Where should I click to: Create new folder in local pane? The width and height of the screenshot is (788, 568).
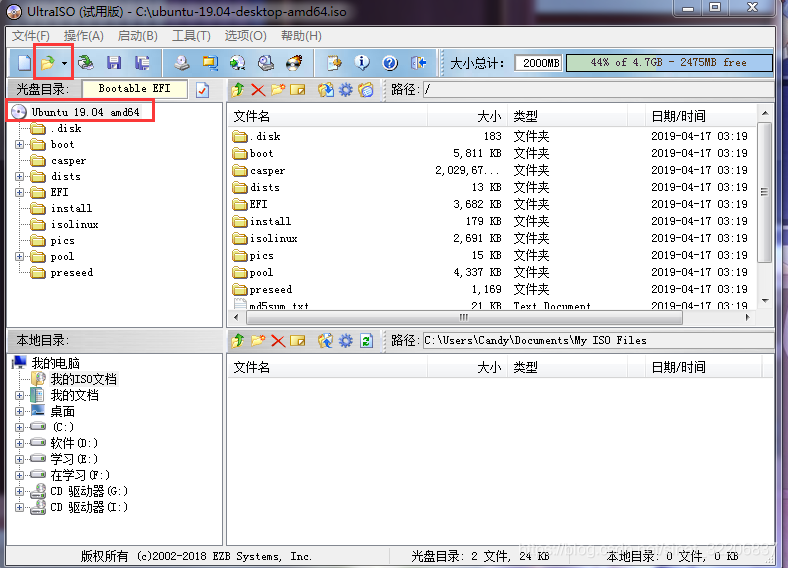(x=258, y=341)
